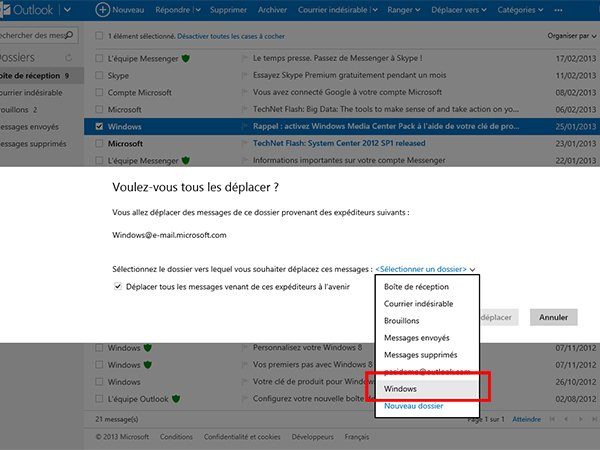The image size is (600, 450).
Task: Open the Outlook app switcher chevron
Action: (67, 10)
